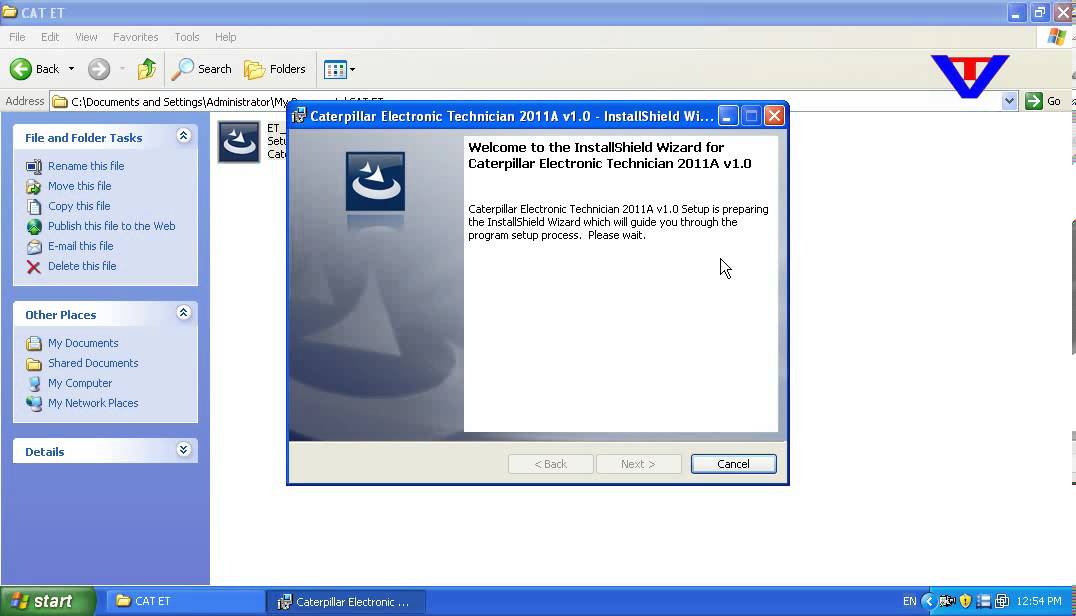Viewport: 1076px width, 616px height.
Task: Click Publish this file to the Web
Action: tap(111, 226)
